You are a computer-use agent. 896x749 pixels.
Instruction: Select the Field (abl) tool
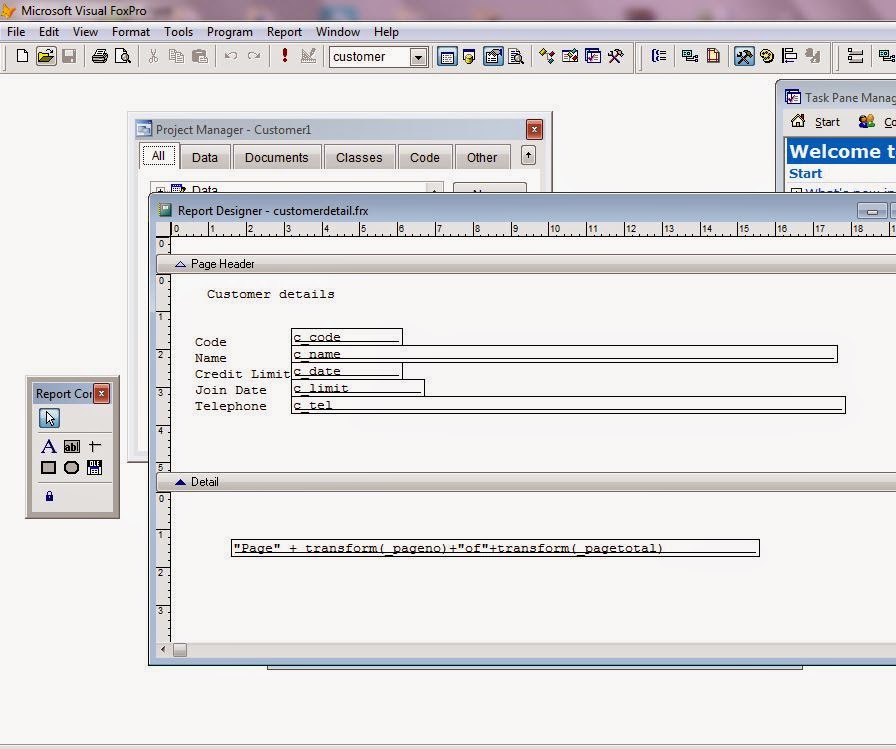coord(71,446)
